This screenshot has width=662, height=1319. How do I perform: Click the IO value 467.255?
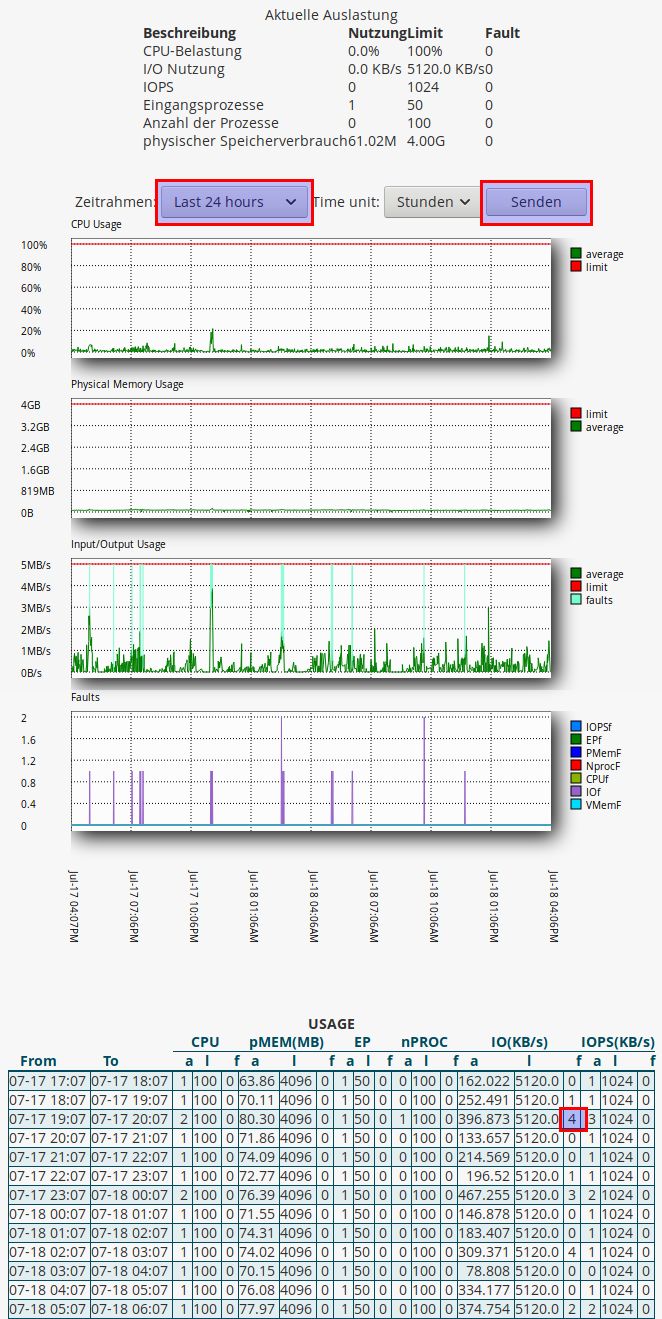(x=484, y=1195)
